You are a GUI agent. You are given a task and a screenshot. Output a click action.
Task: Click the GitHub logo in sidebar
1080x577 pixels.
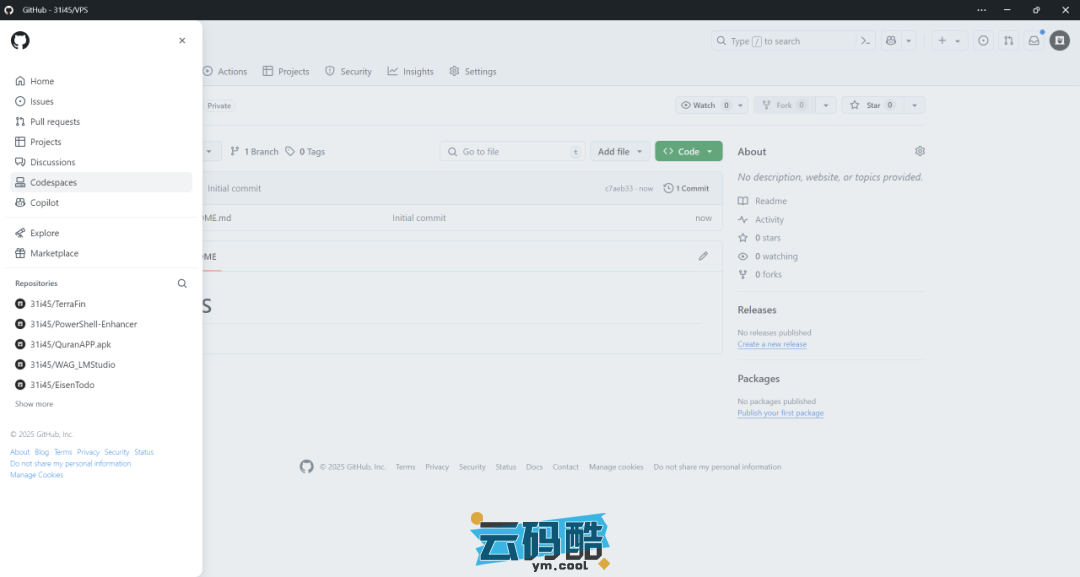(20, 41)
